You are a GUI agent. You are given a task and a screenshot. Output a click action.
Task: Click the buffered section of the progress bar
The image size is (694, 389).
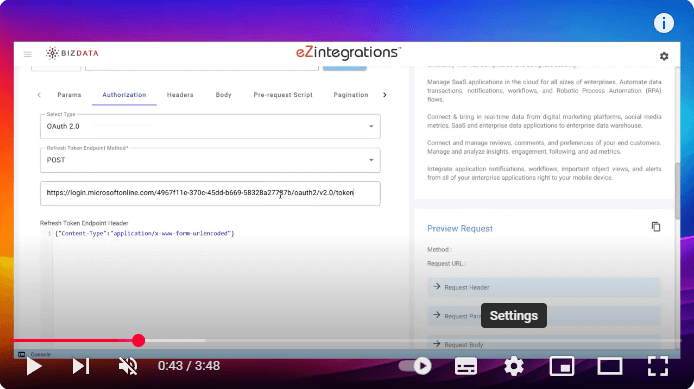(175, 340)
